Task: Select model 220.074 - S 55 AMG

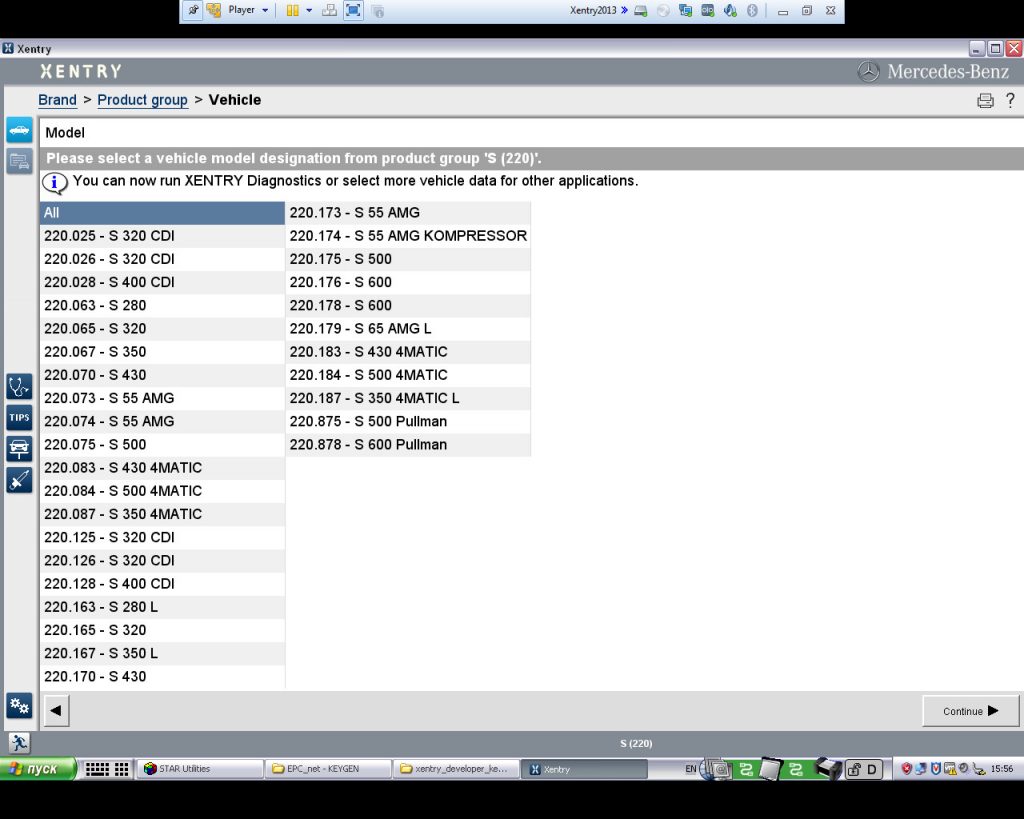Action: point(163,421)
